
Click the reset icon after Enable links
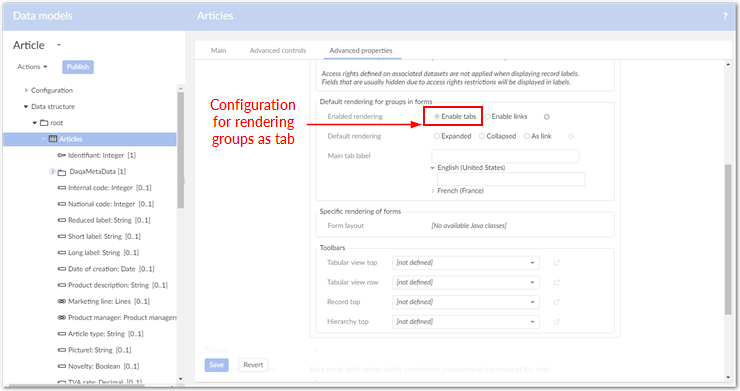coord(547,117)
